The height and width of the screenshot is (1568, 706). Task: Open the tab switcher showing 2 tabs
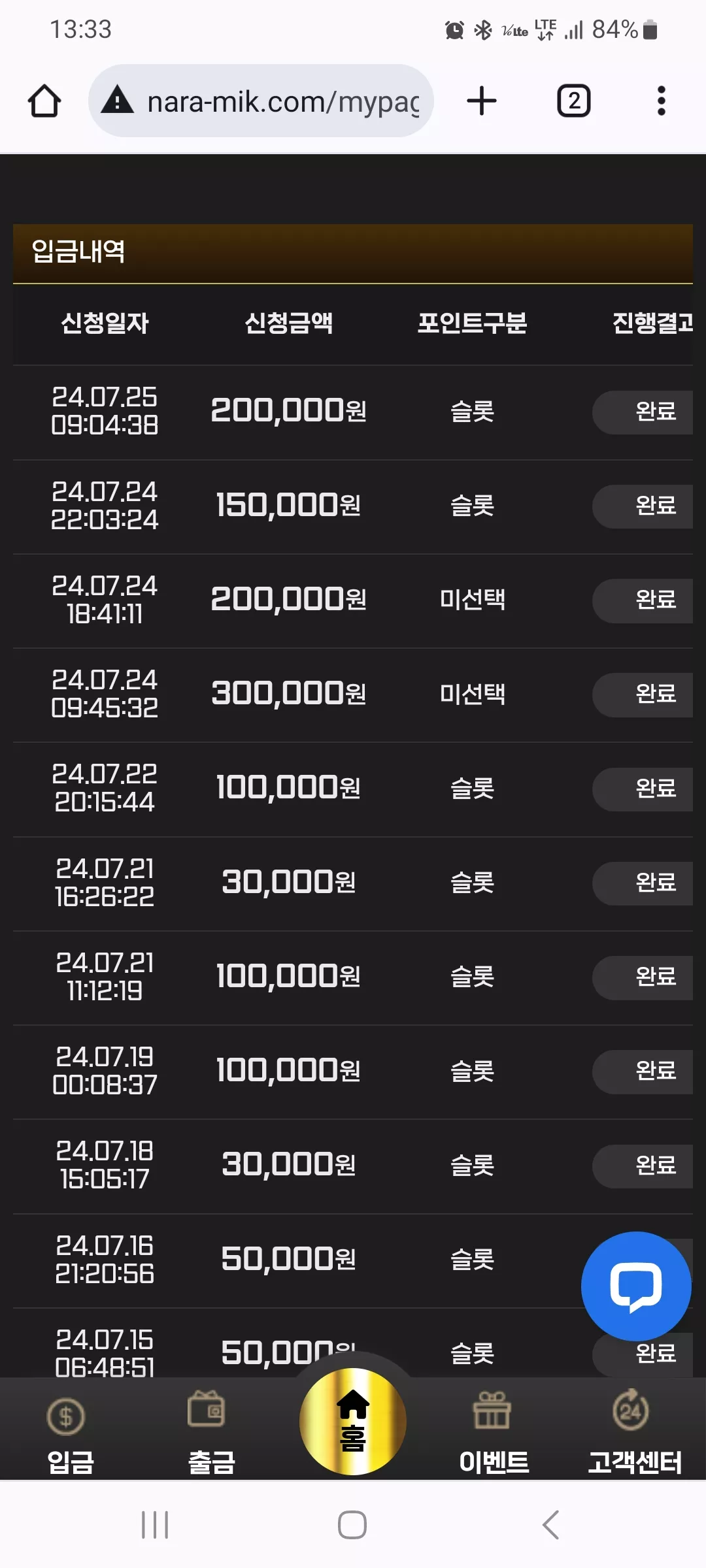(x=573, y=101)
